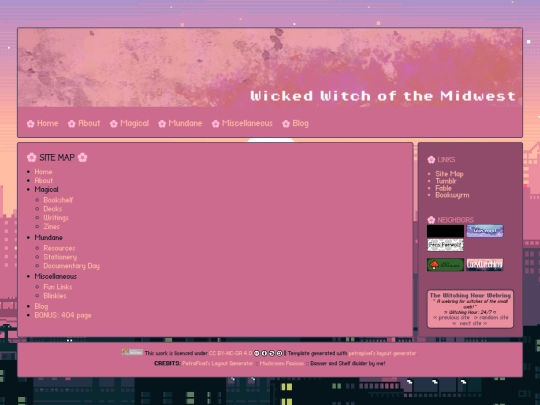Viewport: 540px width, 405px height.
Task: Open the Fern Fenwolf neighbor badge
Action: (445, 245)
